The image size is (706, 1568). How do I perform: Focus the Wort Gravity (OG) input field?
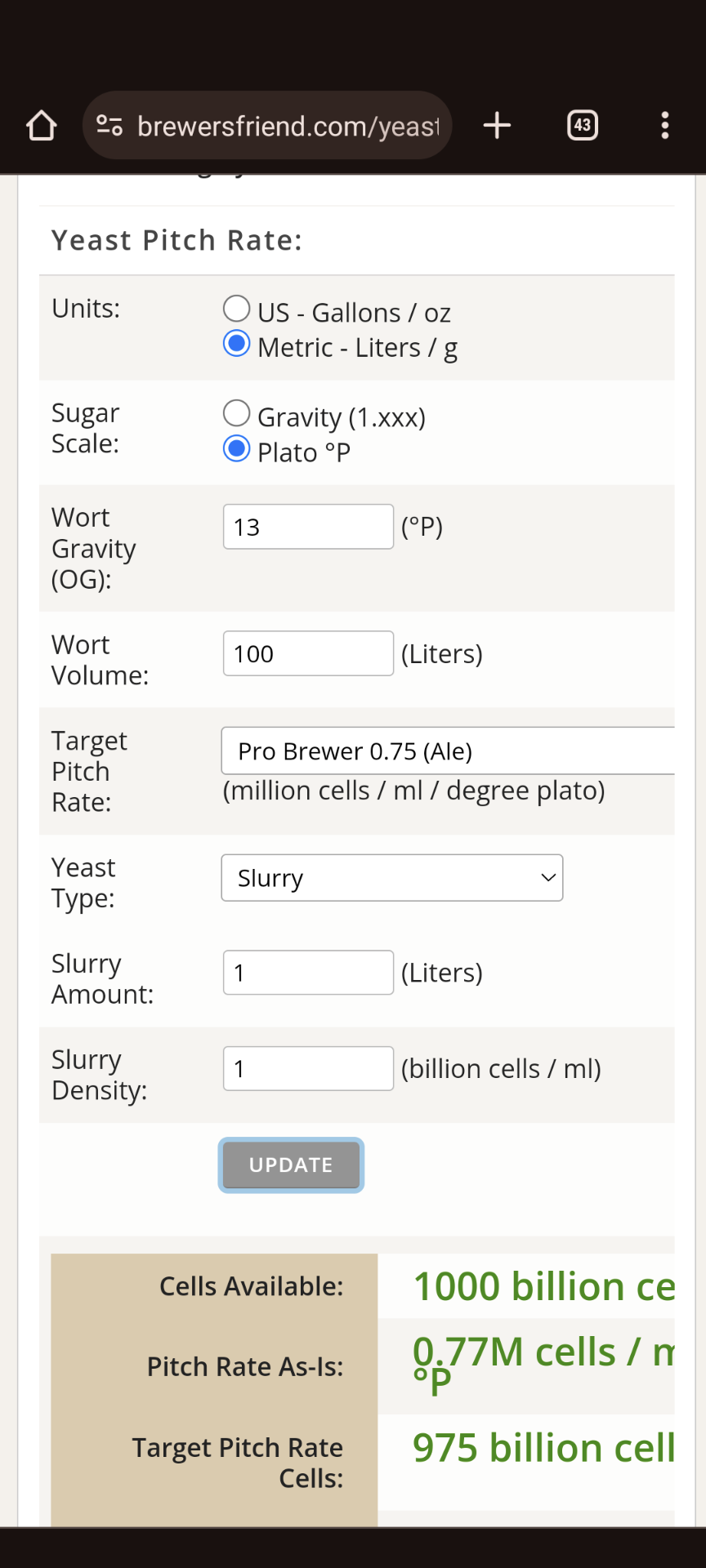[308, 527]
